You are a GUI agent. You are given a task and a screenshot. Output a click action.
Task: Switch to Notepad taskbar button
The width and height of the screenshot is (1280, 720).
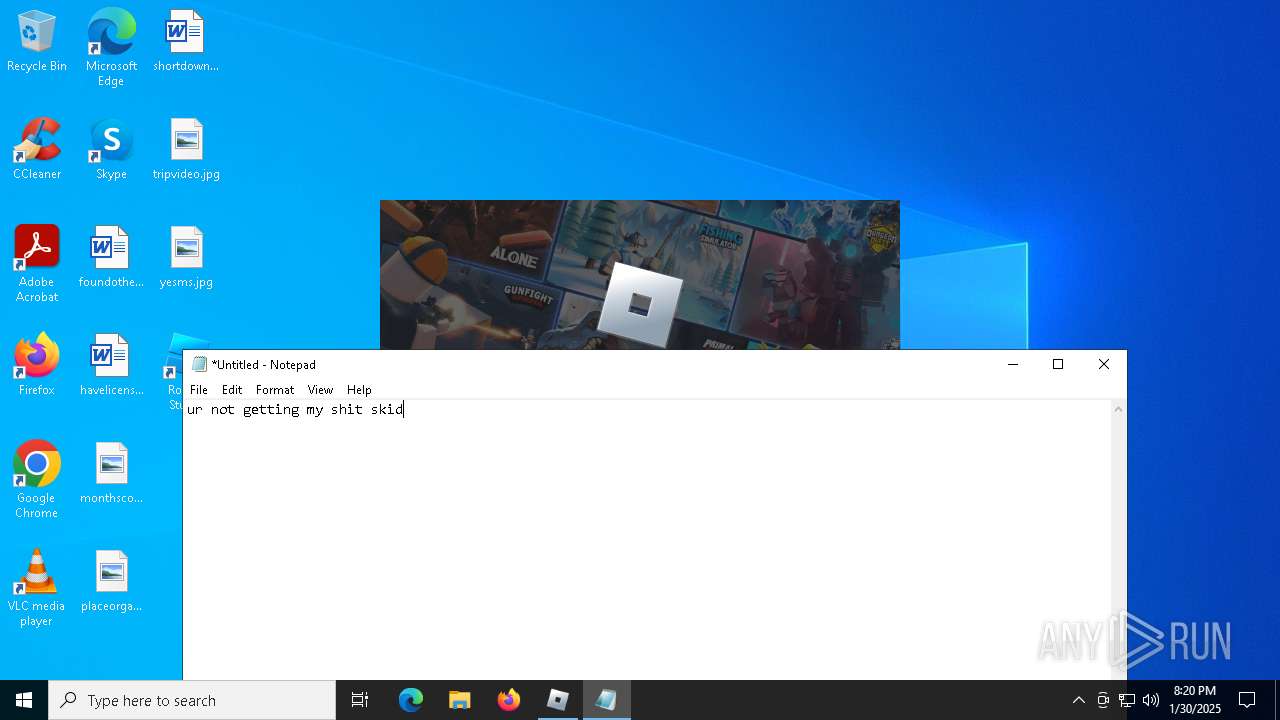[607, 700]
